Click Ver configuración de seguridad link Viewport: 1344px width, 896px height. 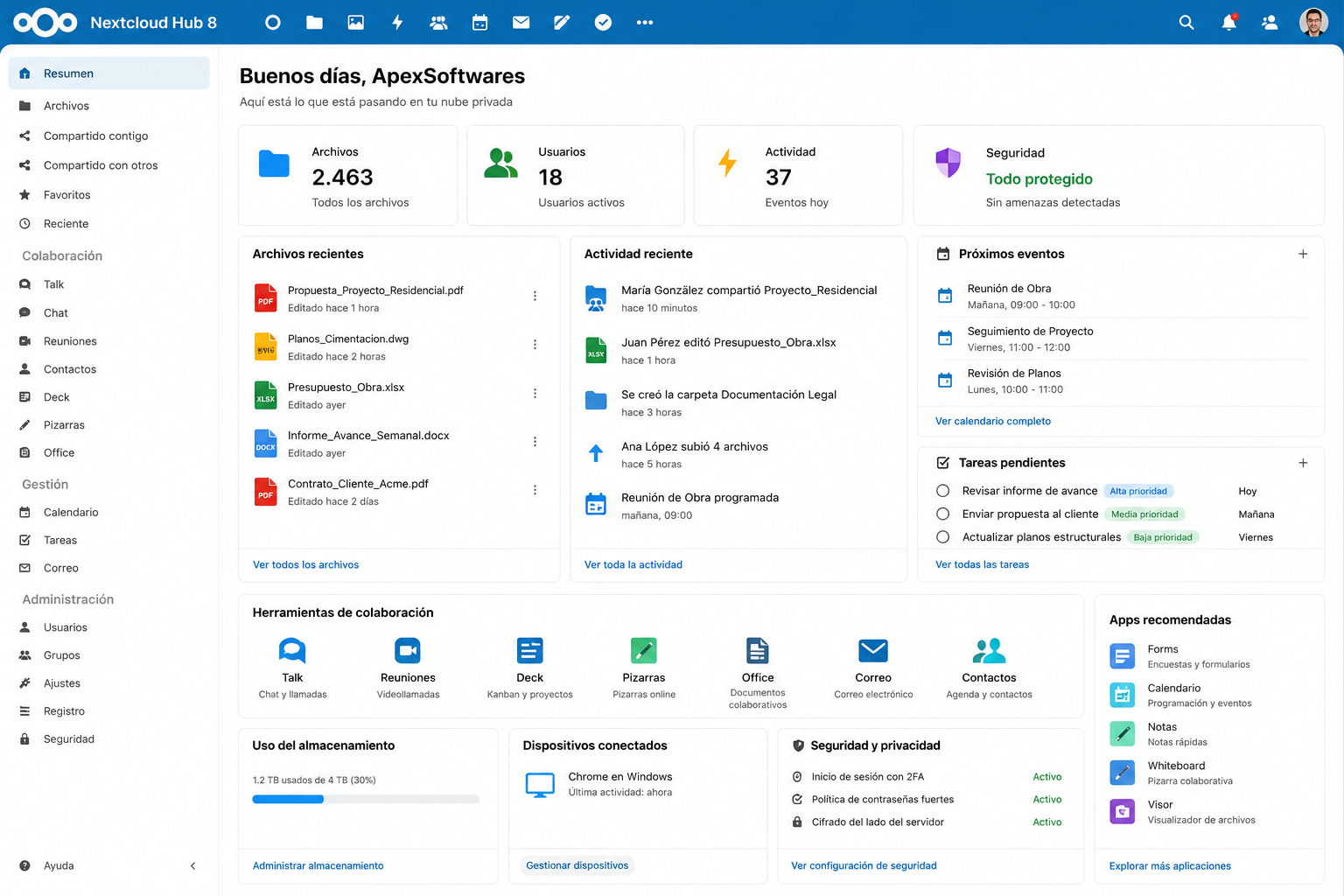[864, 866]
